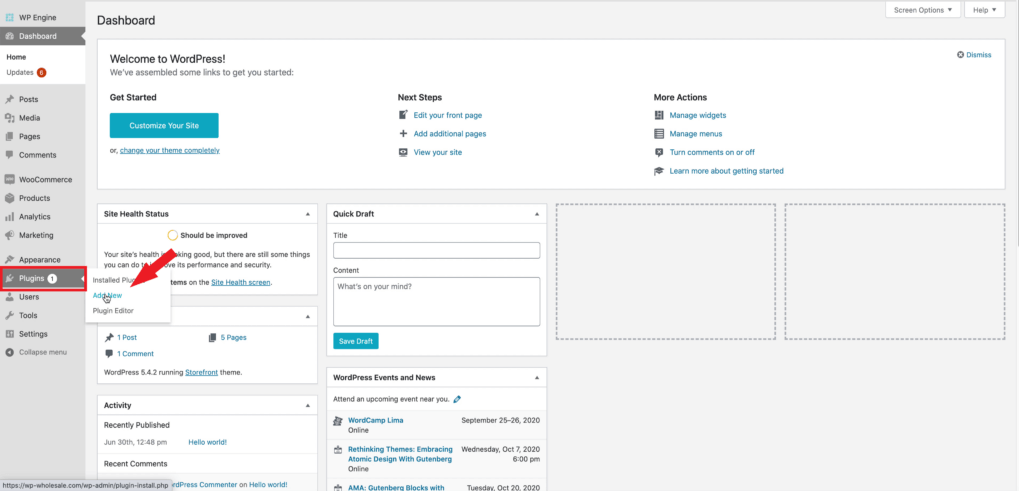Click the Products box icon

[x=9, y=198]
